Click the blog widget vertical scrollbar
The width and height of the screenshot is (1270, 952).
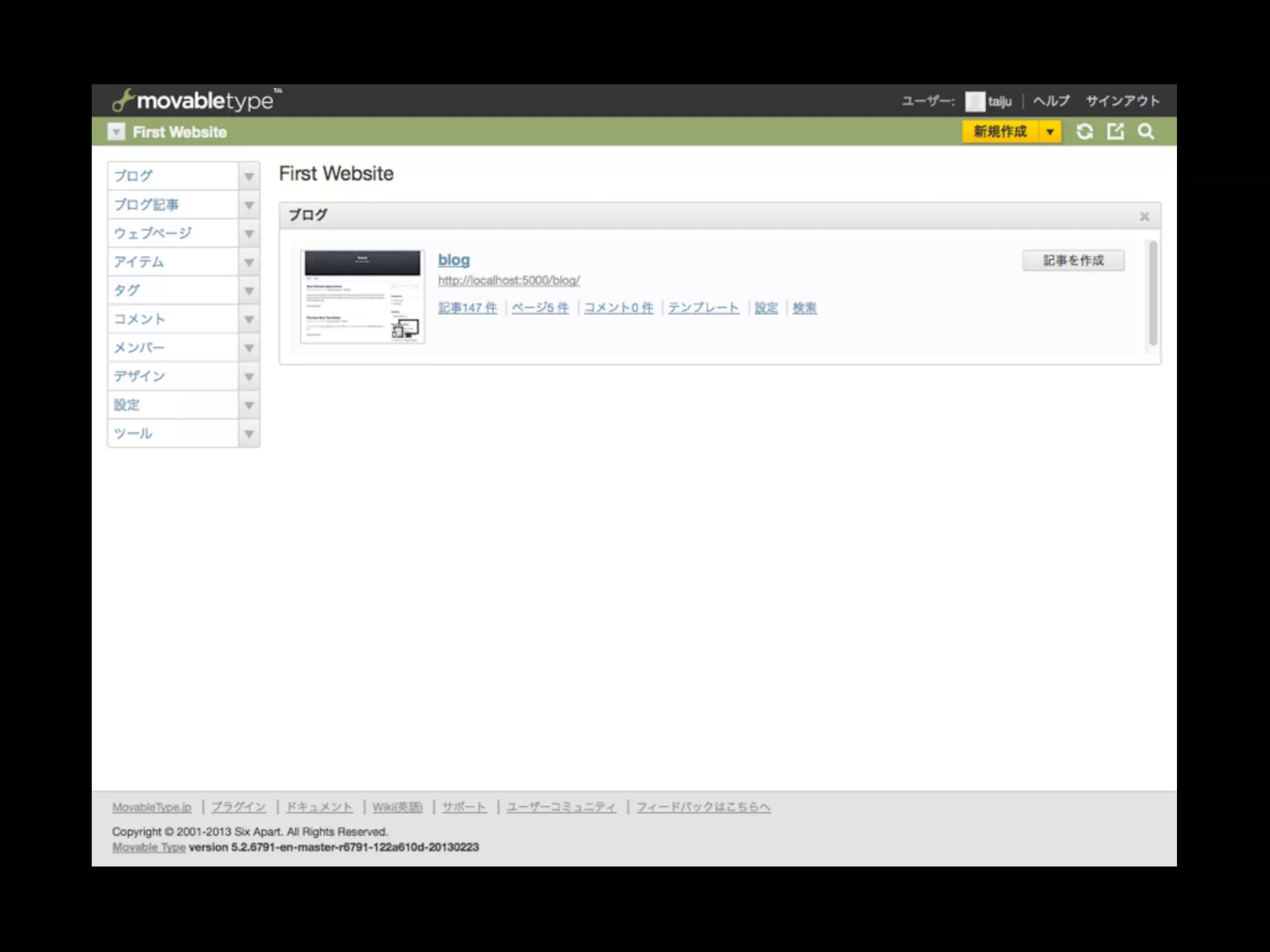[1153, 293]
